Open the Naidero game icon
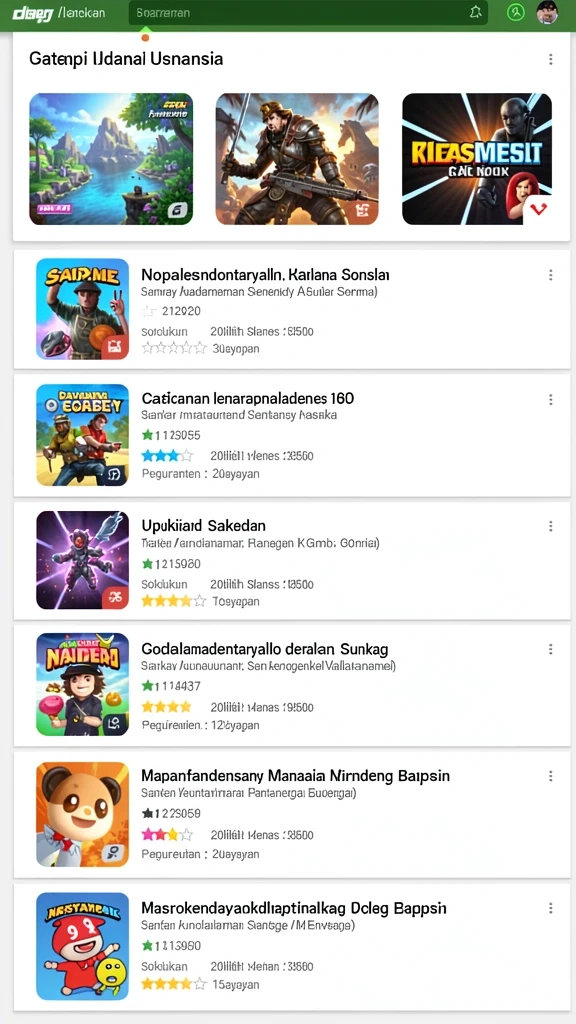This screenshot has width=576, height=1024. pos(82,684)
